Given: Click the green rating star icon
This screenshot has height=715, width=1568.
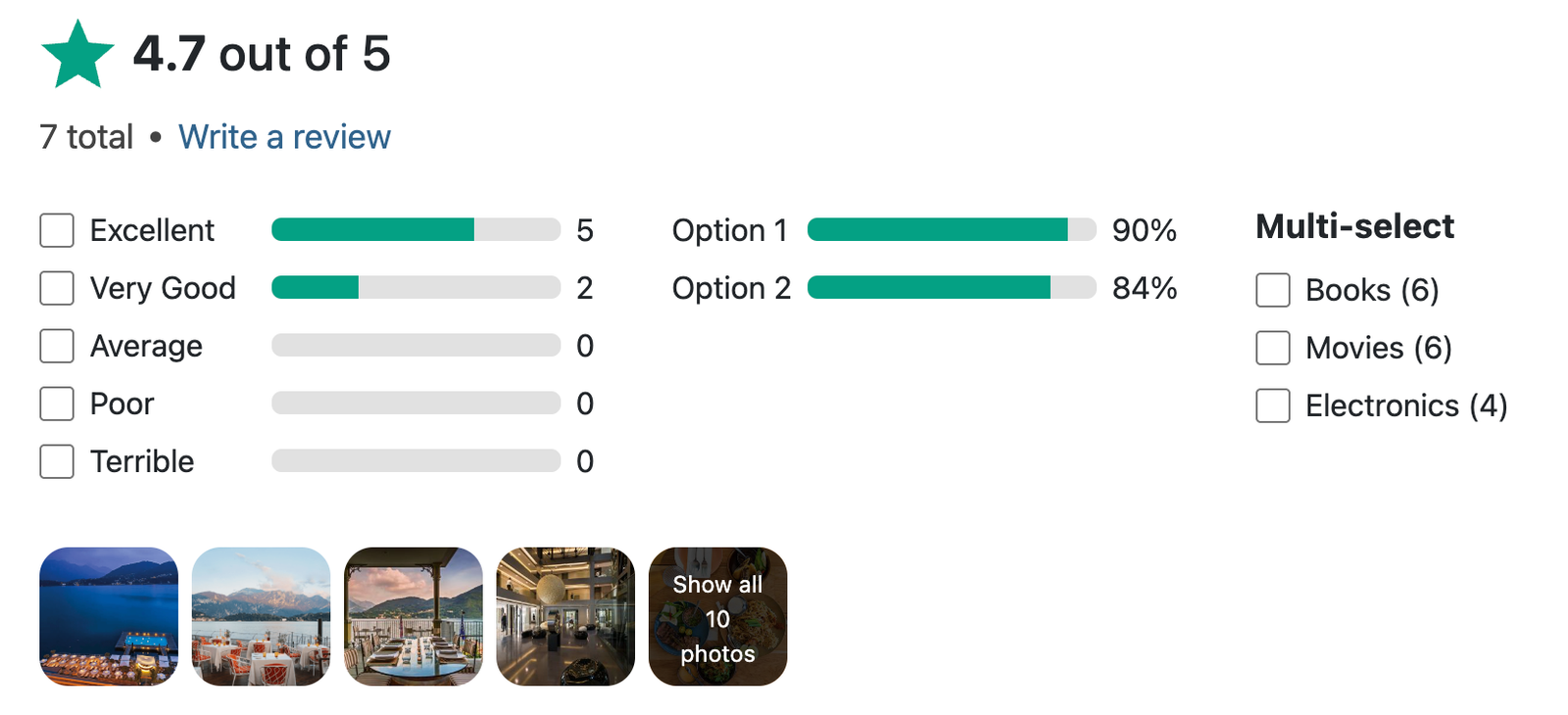Looking at the screenshot, I should coord(78,55).
